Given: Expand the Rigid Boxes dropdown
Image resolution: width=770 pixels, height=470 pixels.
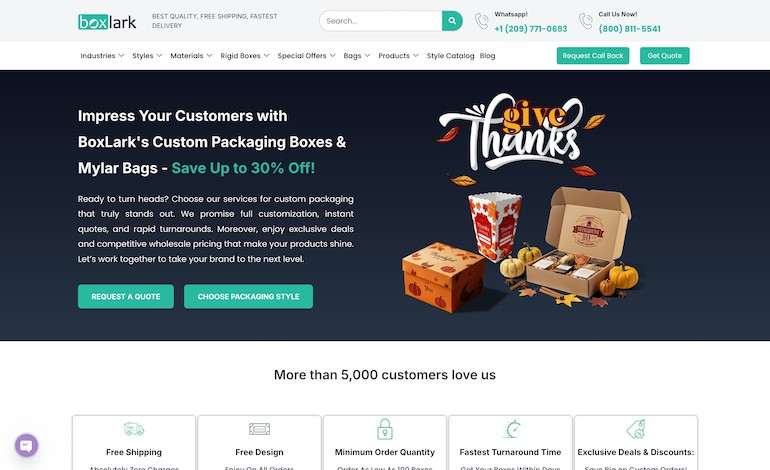Looking at the screenshot, I should coord(245,56).
